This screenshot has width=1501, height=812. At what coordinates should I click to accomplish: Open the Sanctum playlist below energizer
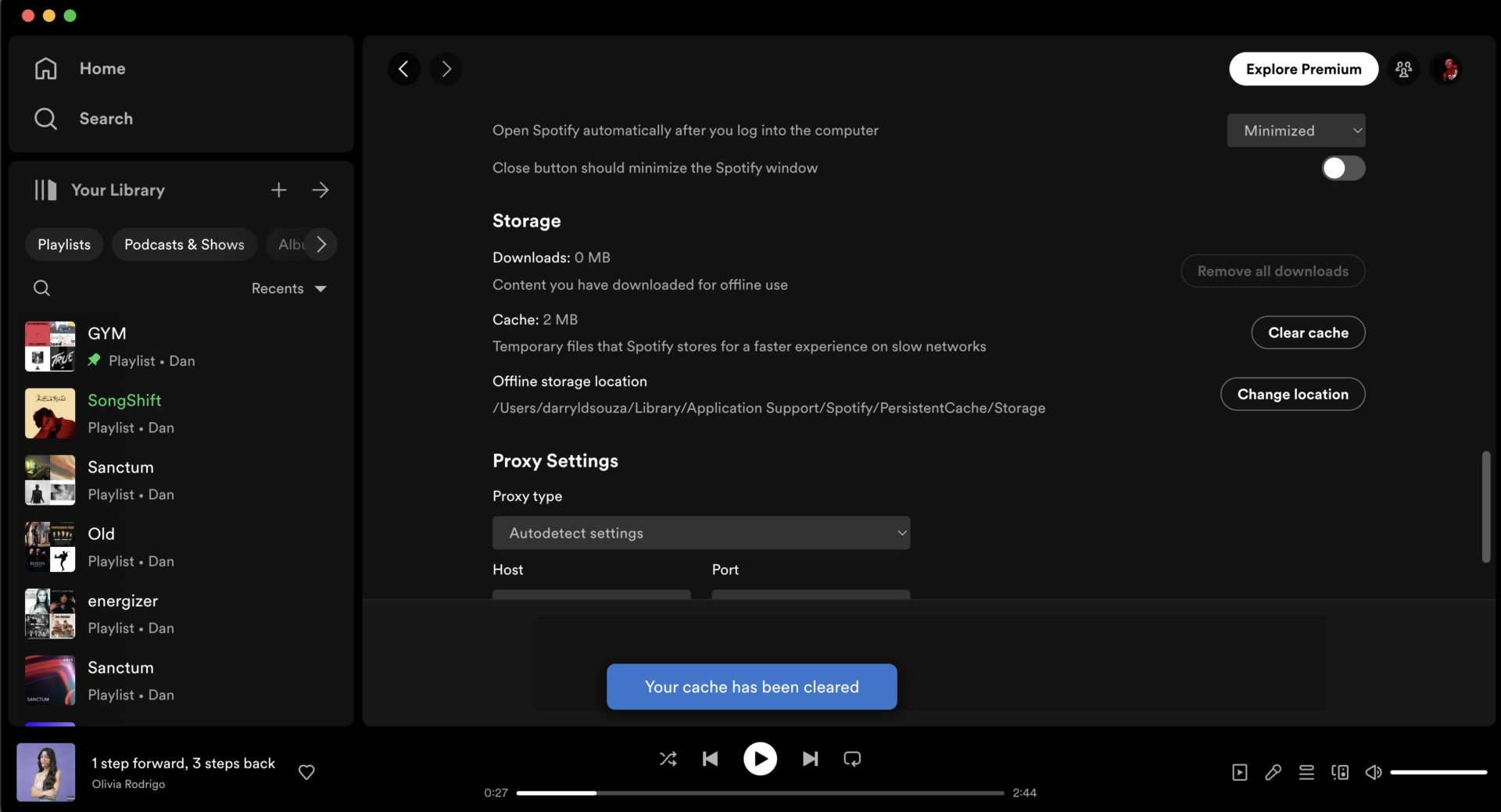(x=181, y=681)
